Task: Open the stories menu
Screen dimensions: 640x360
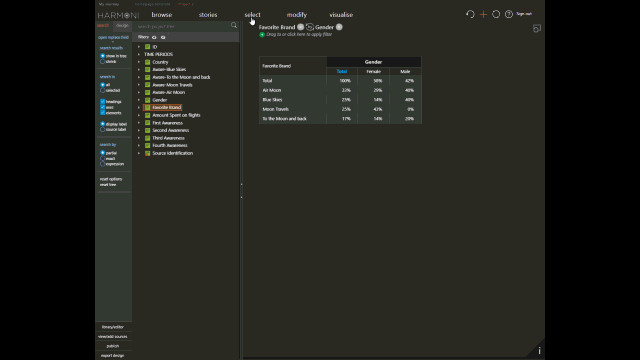Action: [208, 15]
